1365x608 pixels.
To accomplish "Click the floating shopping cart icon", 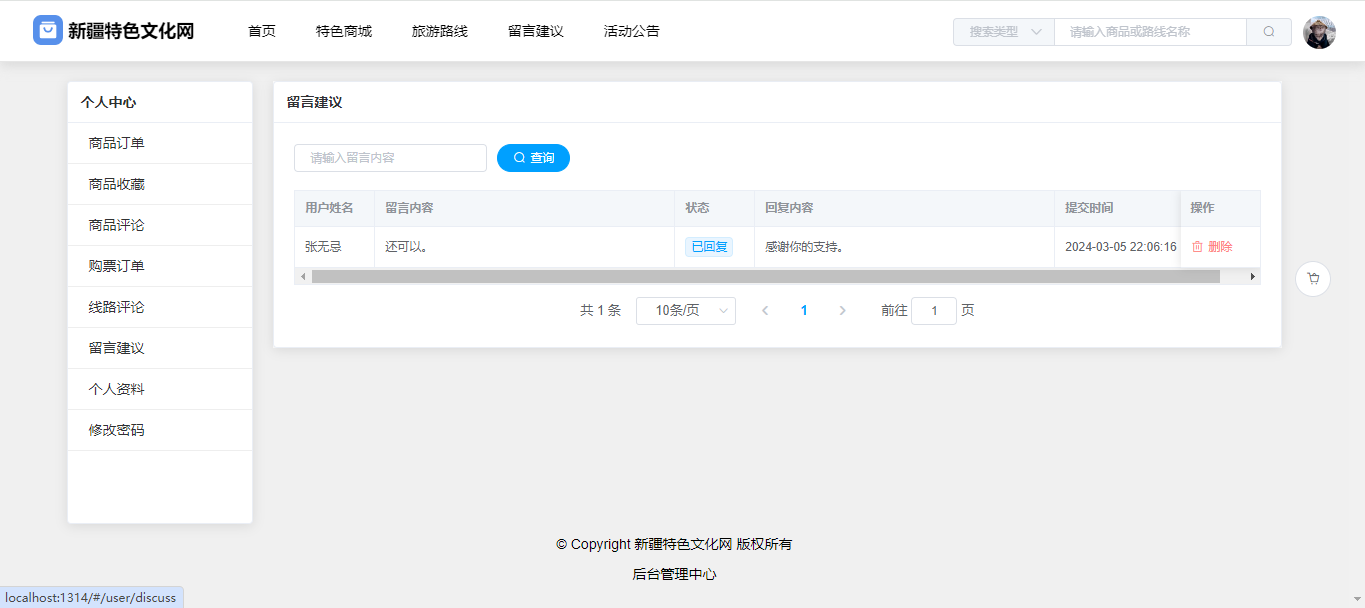I will click(x=1312, y=279).
